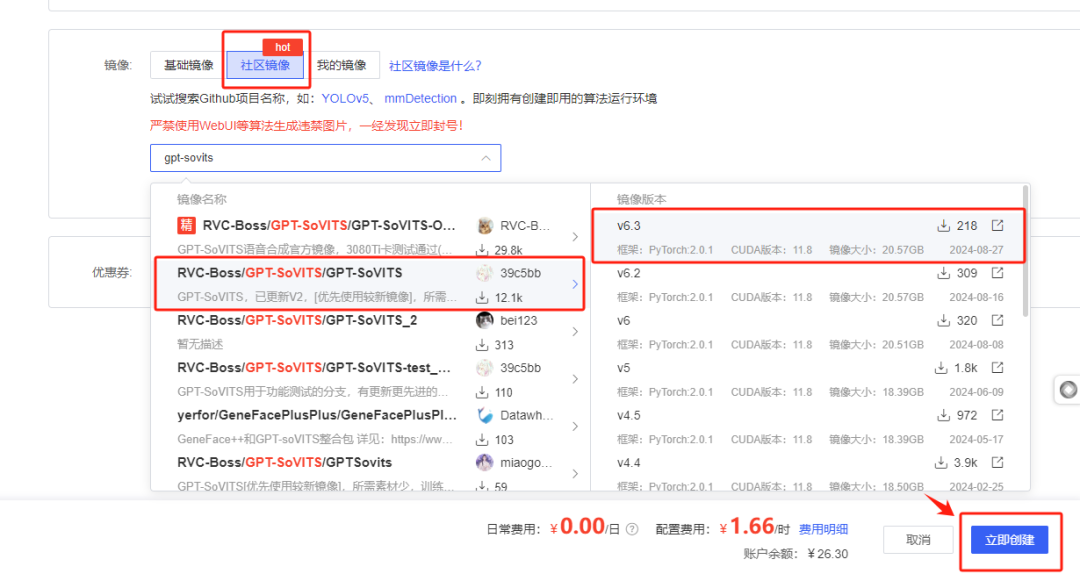Expand GPT-SoVITS-test image chevron
Viewport: 1080px width, 581px height.
tap(575, 379)
